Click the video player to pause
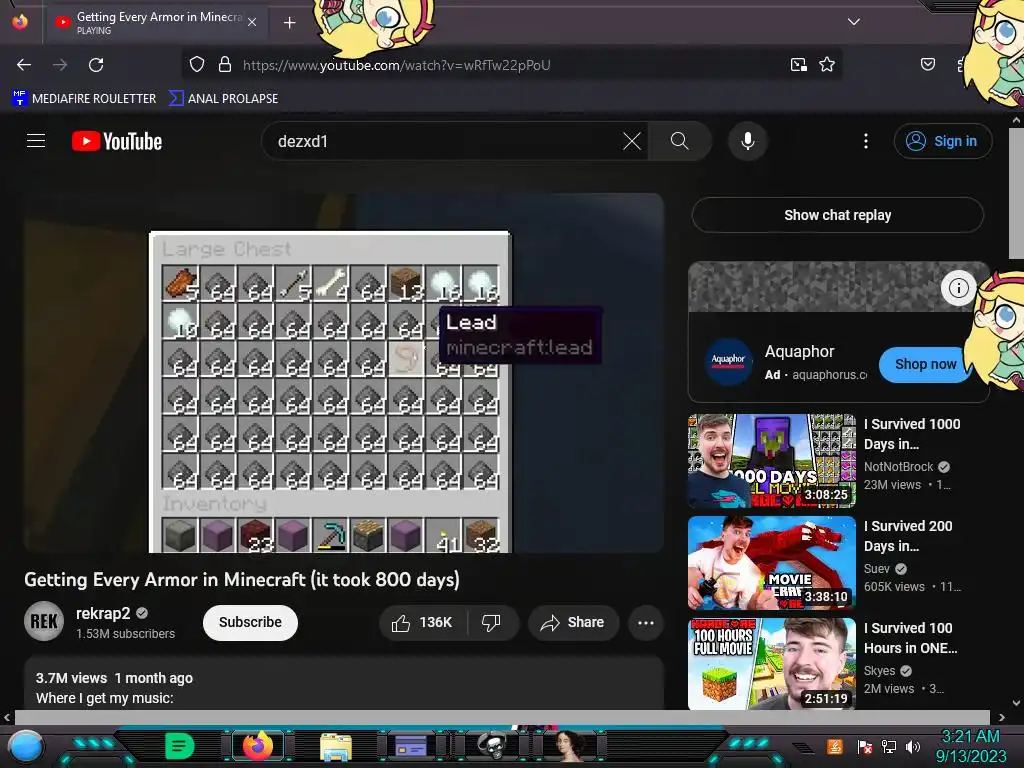Image resolution: width=1024 pixels, height=768 pixels. pyautogui.click(x=344, y=373)
